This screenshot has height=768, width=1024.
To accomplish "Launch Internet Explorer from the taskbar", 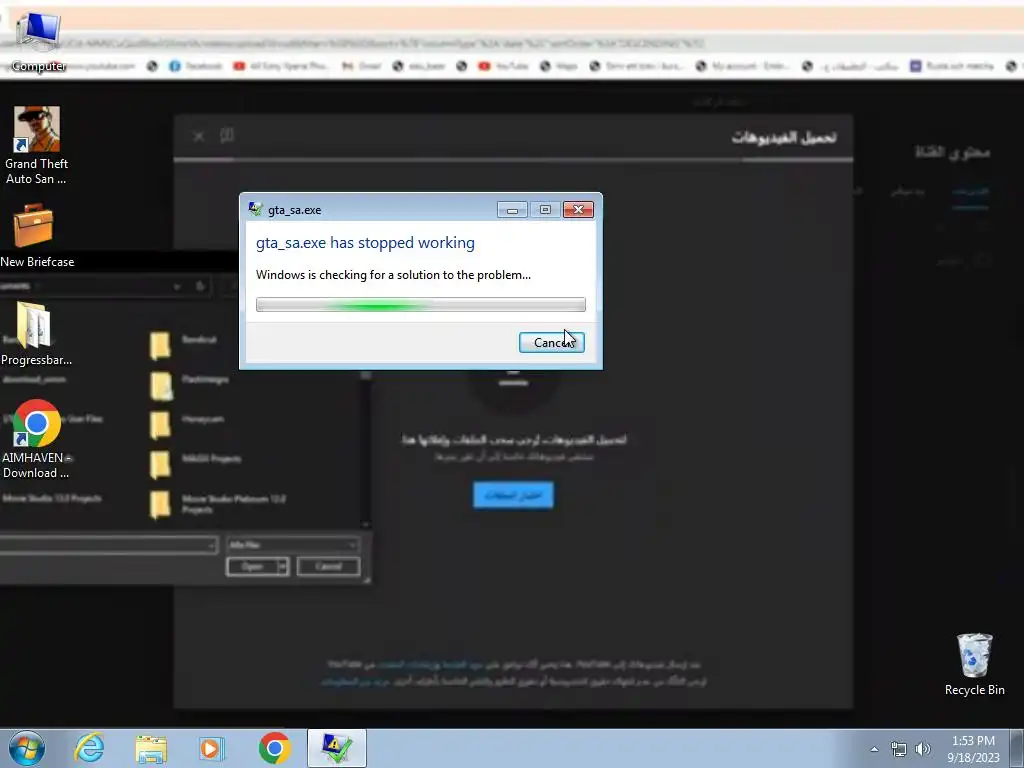I will 89,748.
